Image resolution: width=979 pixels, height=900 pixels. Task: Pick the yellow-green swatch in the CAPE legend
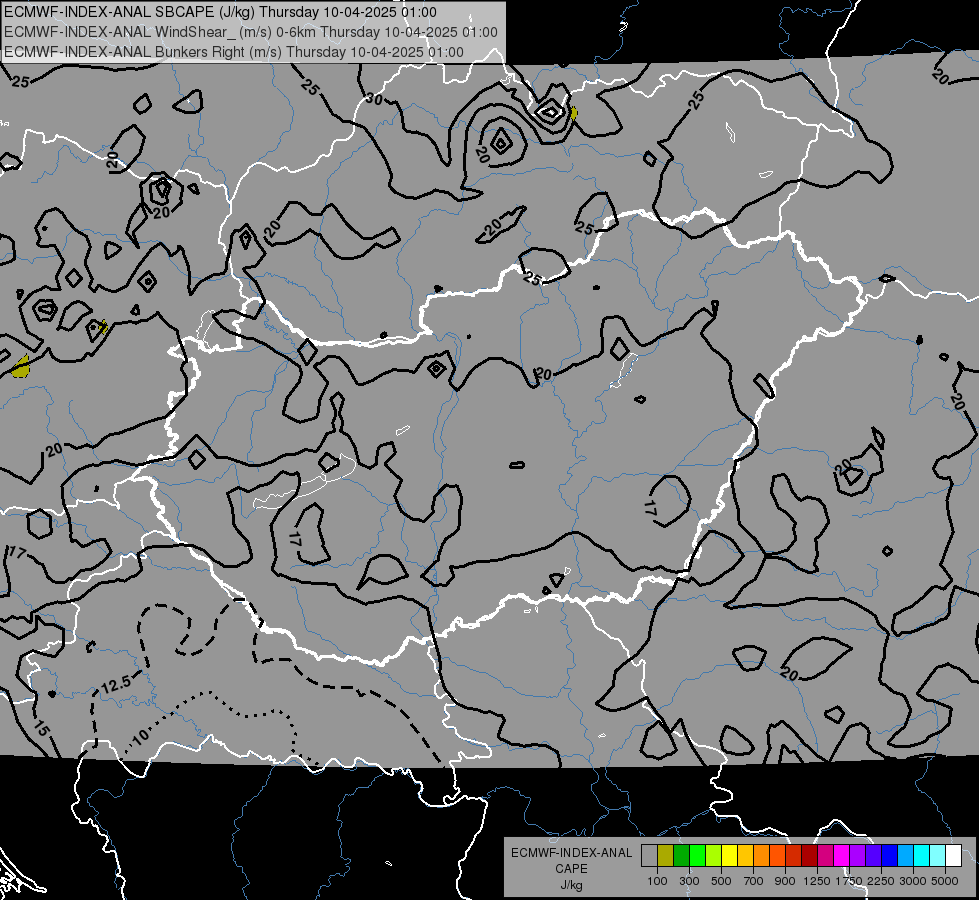[x=714, y=855]
